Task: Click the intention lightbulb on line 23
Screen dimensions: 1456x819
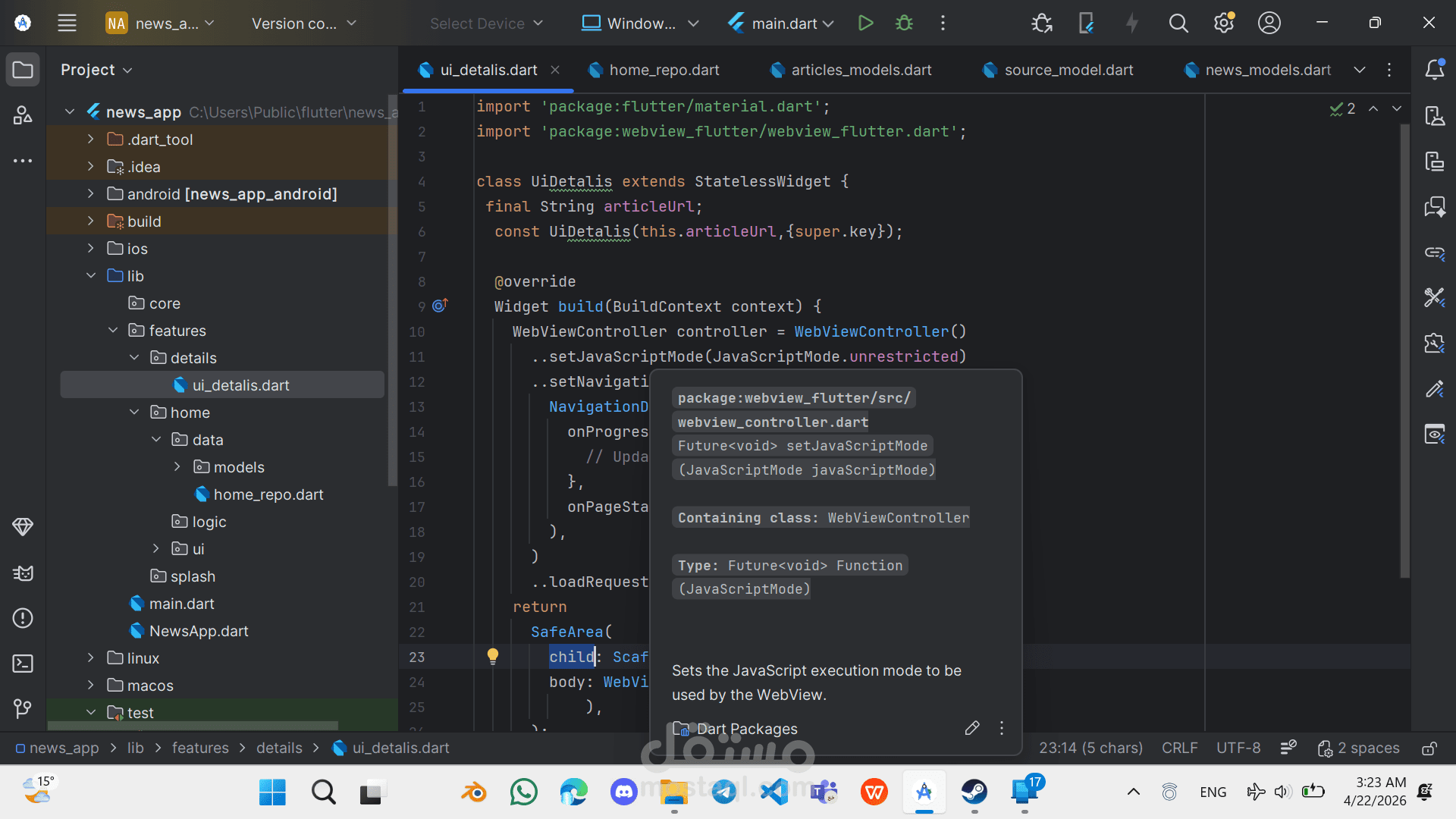Action: pyautogui.click(x=493, y=656)
